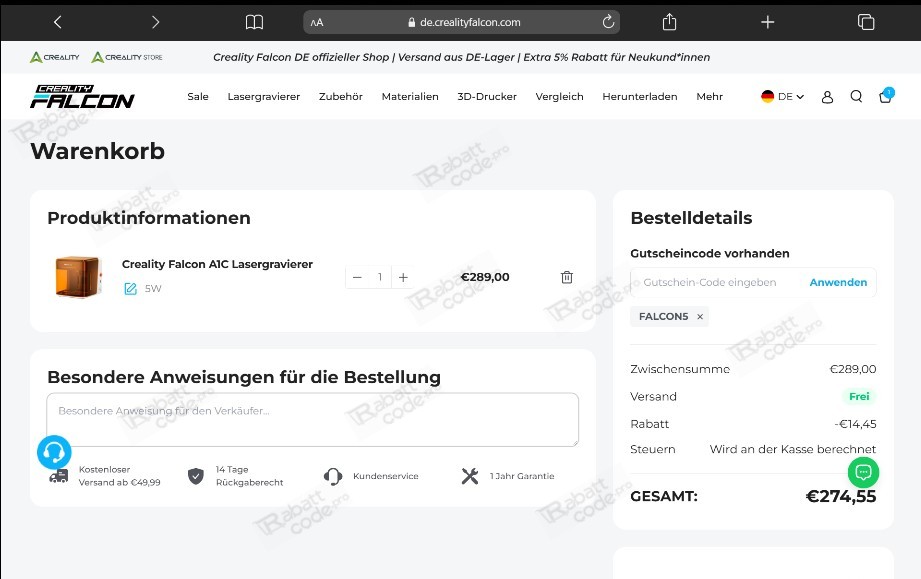
Task: Open the Creality brand logo link
Action: point(54,57)
